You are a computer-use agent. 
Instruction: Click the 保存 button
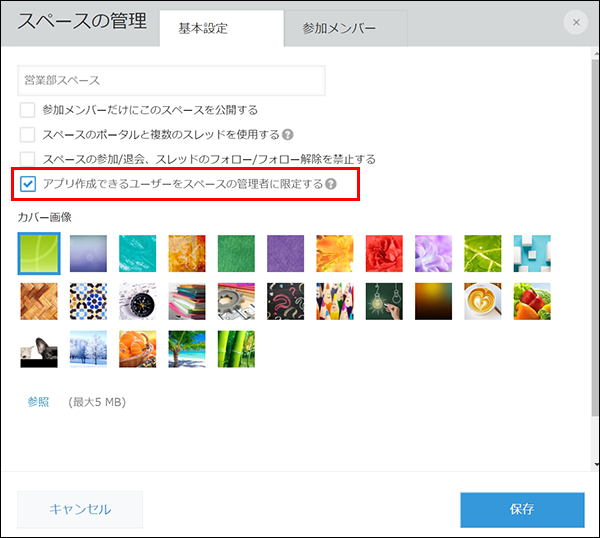pyautogui.click(x=522, y=510)
